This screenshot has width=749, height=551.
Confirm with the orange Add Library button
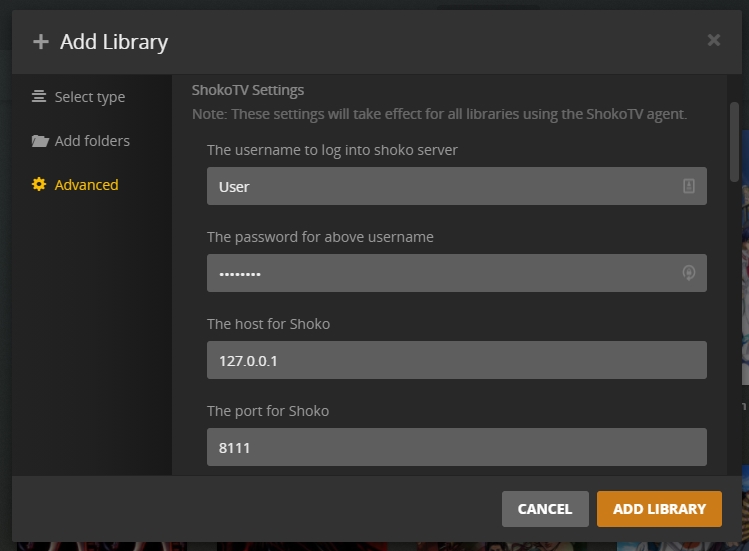tap(659, 509)
